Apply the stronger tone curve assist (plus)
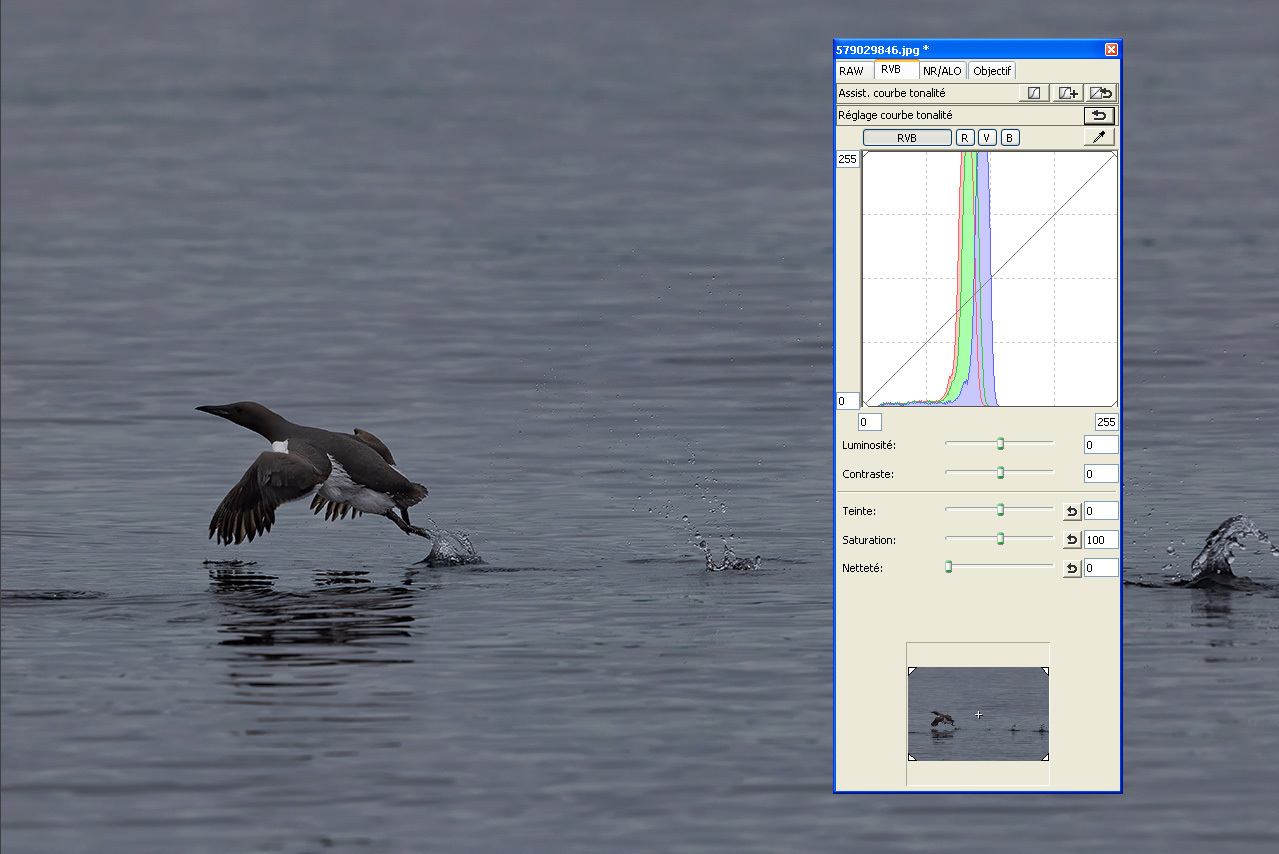Viewport: 1279px width, 854px height. click(x=1068, y=93)
